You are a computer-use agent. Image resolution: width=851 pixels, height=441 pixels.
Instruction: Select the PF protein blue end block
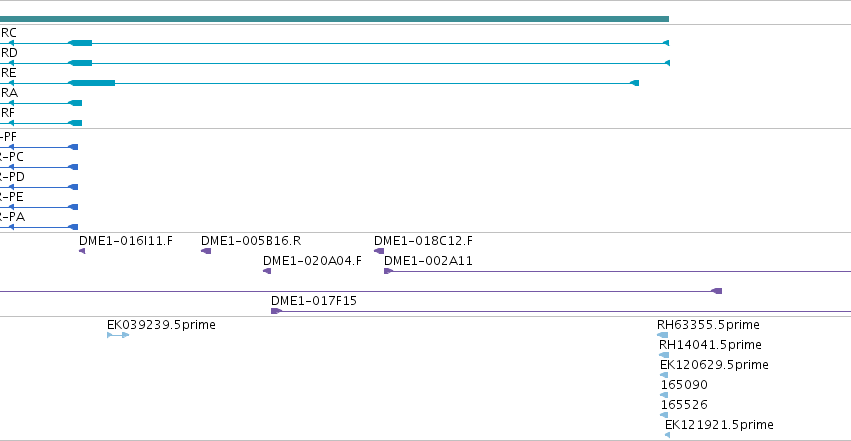(73, 147)
